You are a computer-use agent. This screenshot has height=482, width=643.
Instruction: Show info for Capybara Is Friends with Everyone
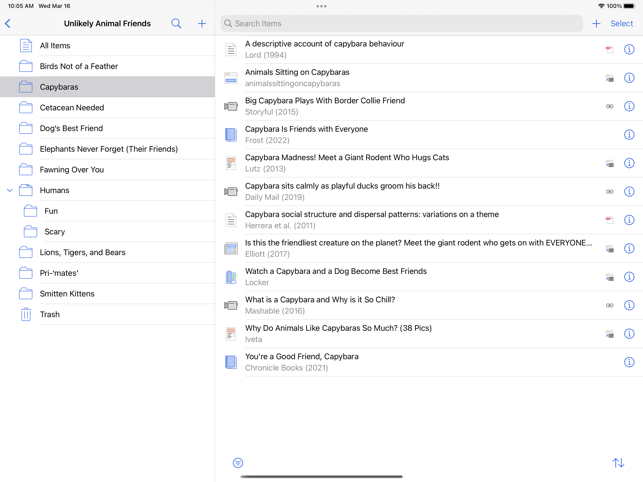tap(629, 135)
